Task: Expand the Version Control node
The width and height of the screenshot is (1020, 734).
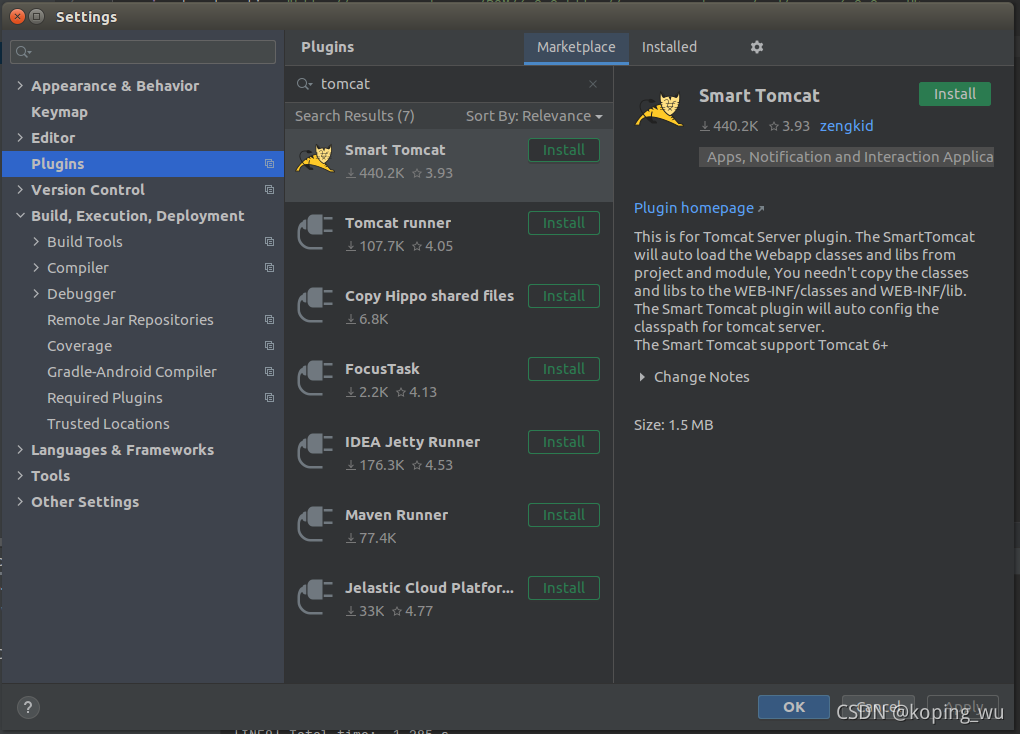Action: coord(20,189)
